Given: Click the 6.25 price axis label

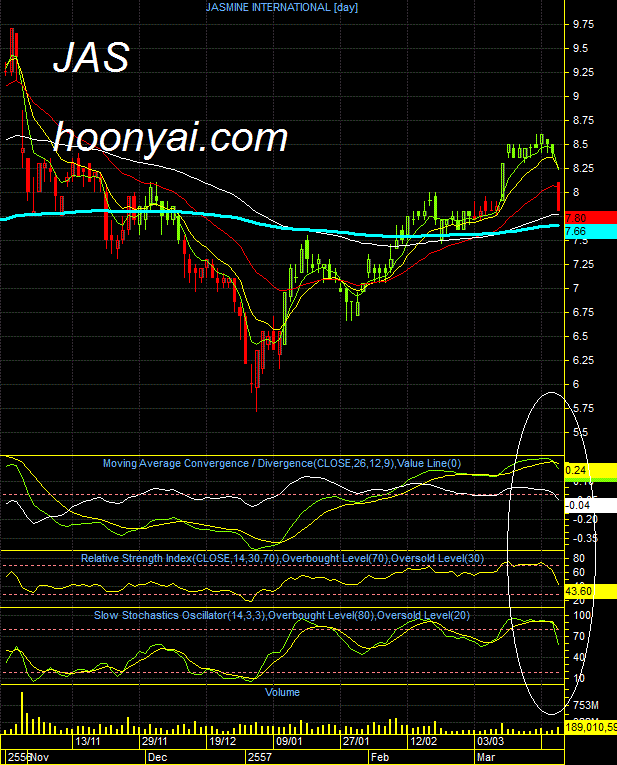Looking at the screenshot, I should coord(583,361).
